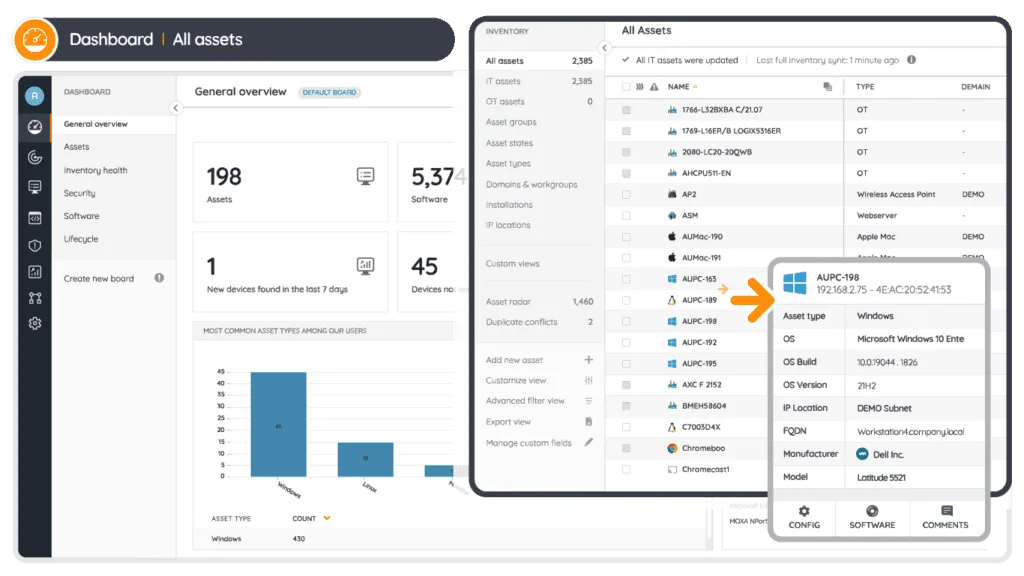Tick the checkbox for AUMac-190 row
The image size is (1024, 576).
tap(626, 237)
